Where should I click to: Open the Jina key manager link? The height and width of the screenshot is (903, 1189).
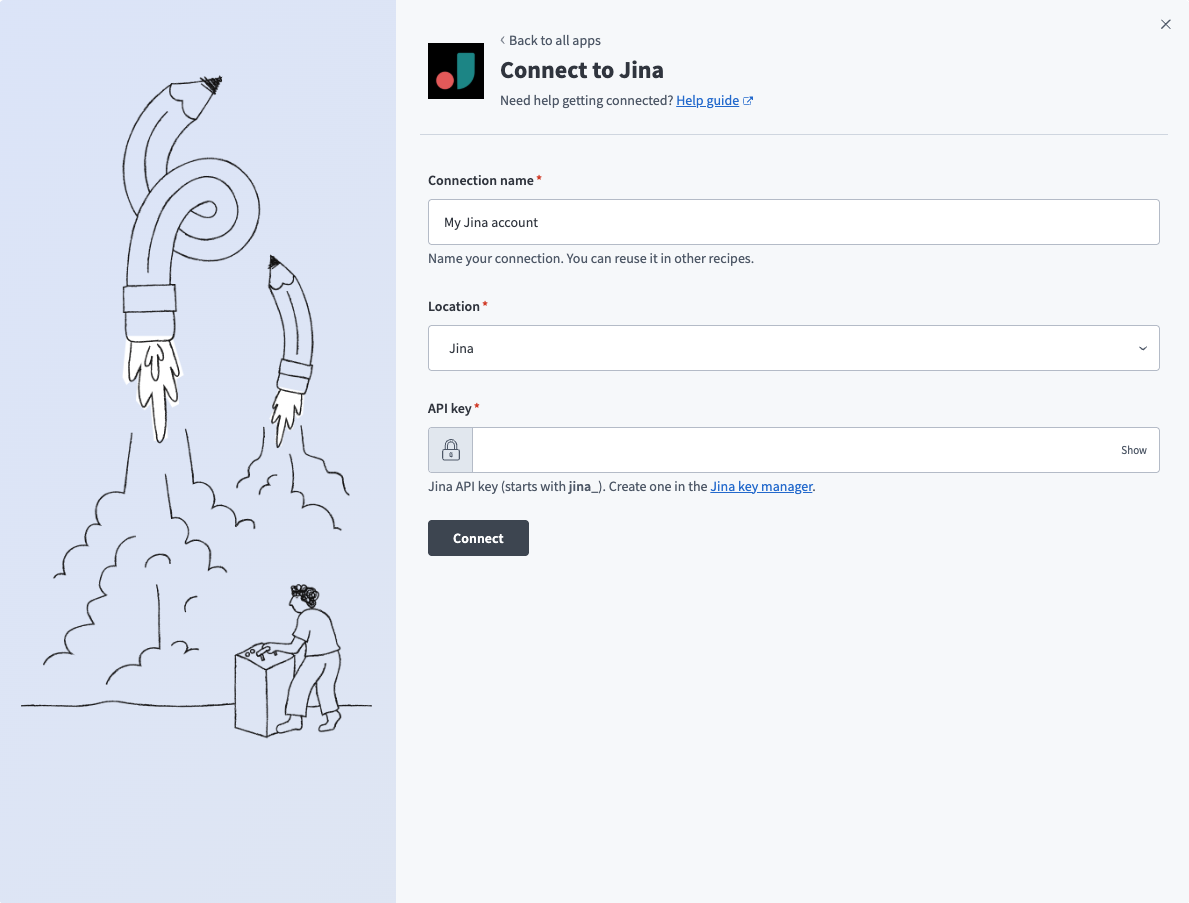click(761, 486)
